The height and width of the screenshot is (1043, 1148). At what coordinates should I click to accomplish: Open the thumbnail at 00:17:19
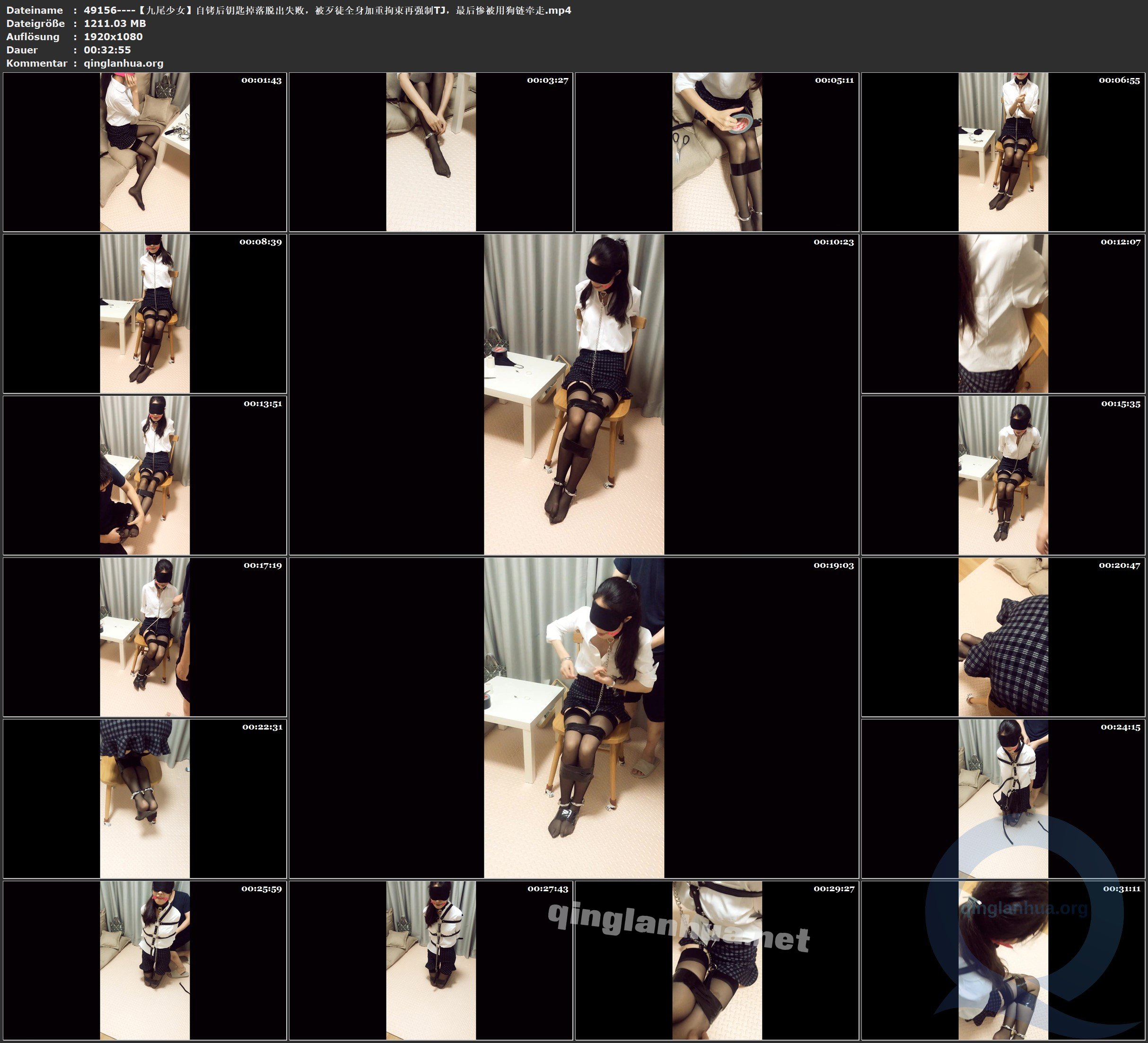pyautogui.click(x=145, y=636)
